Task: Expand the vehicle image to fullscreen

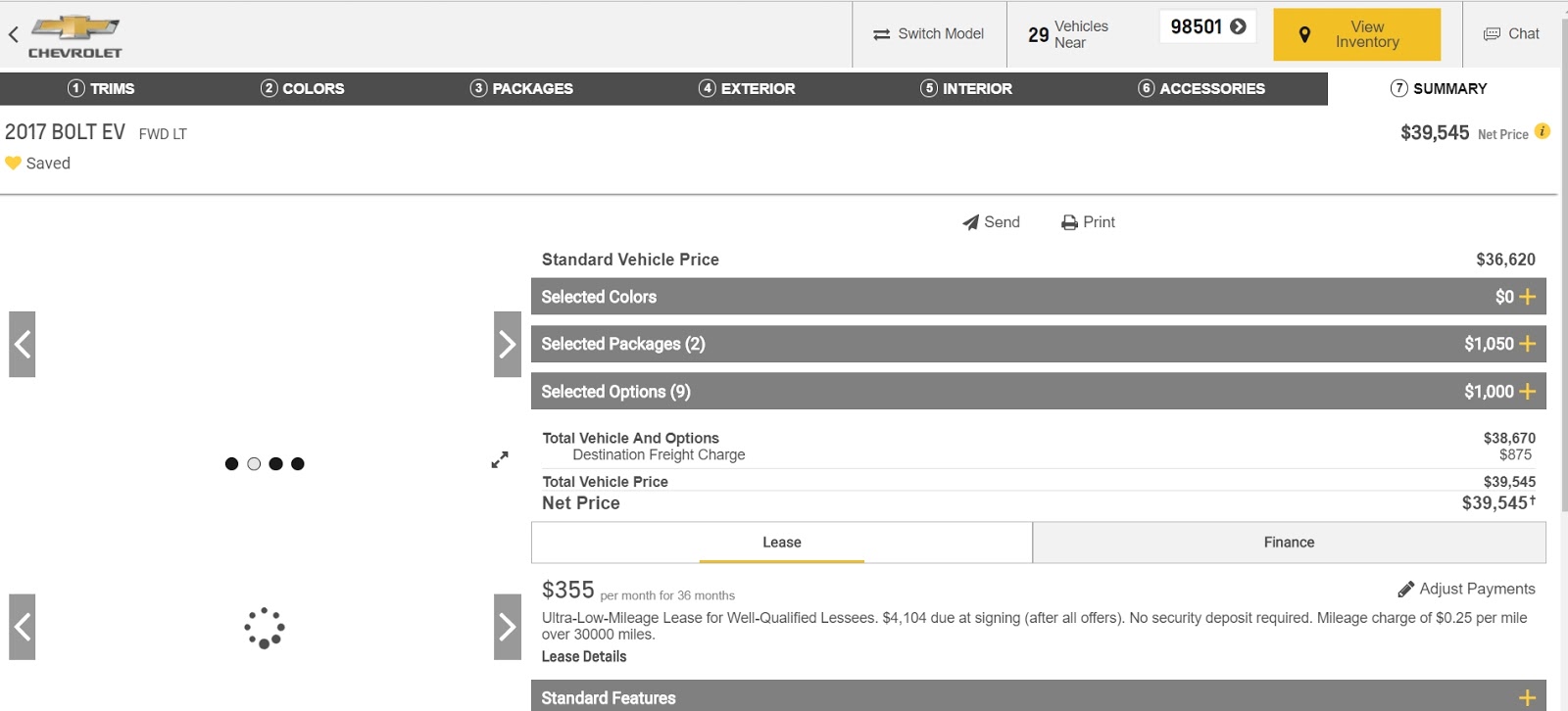Action: coord(500,459)
